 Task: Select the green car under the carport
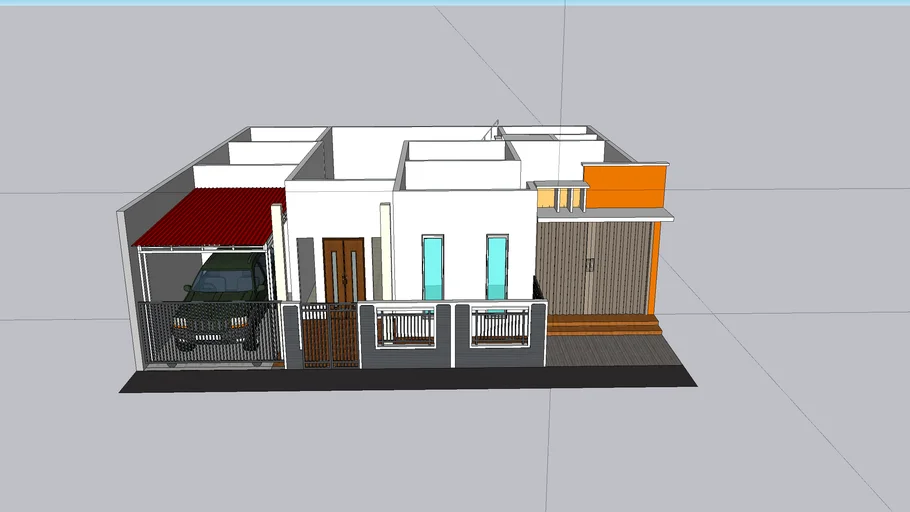[x=223, y=300]
